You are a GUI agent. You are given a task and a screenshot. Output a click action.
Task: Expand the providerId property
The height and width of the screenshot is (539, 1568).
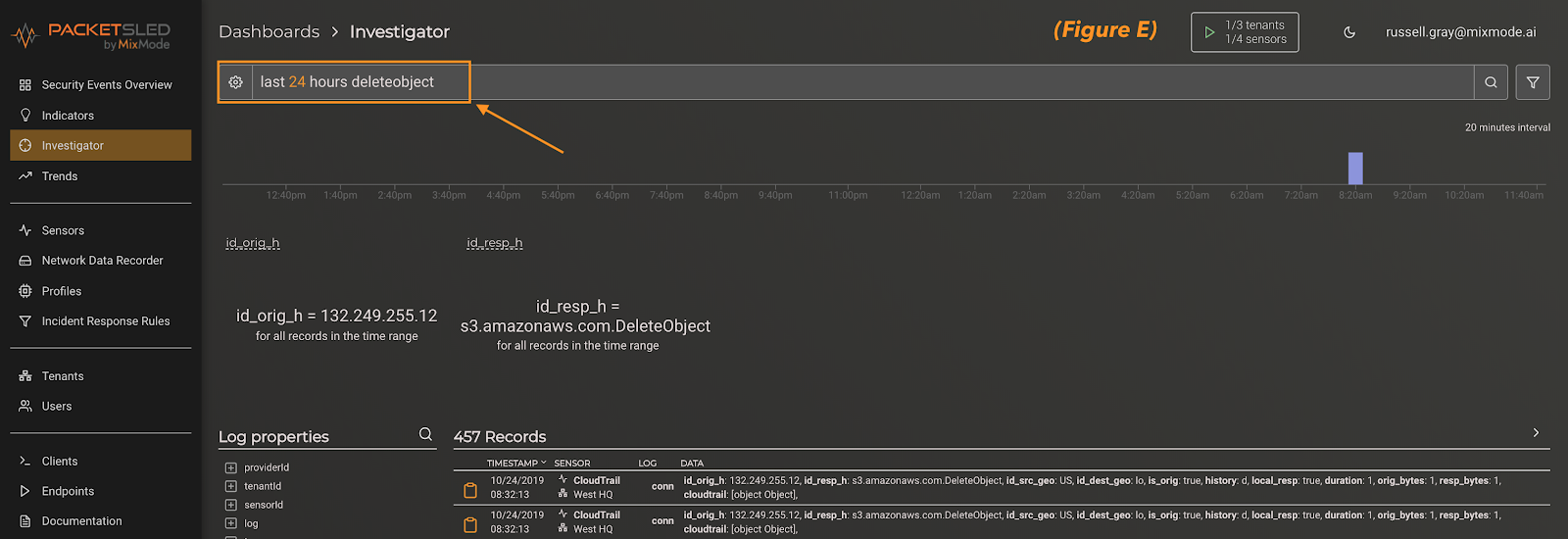pyautogui.click(x=231, y=467)
